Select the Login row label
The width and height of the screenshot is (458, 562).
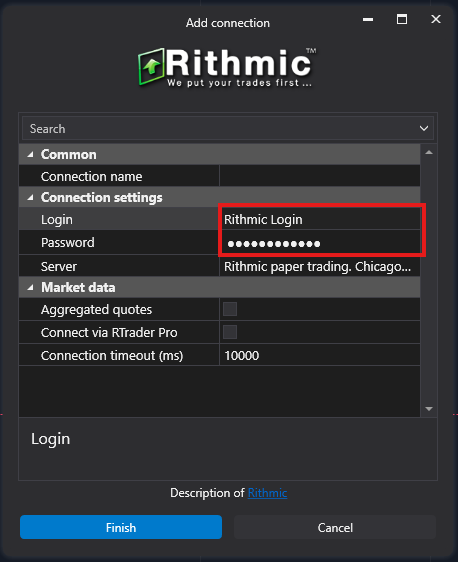tap(57, 219)
